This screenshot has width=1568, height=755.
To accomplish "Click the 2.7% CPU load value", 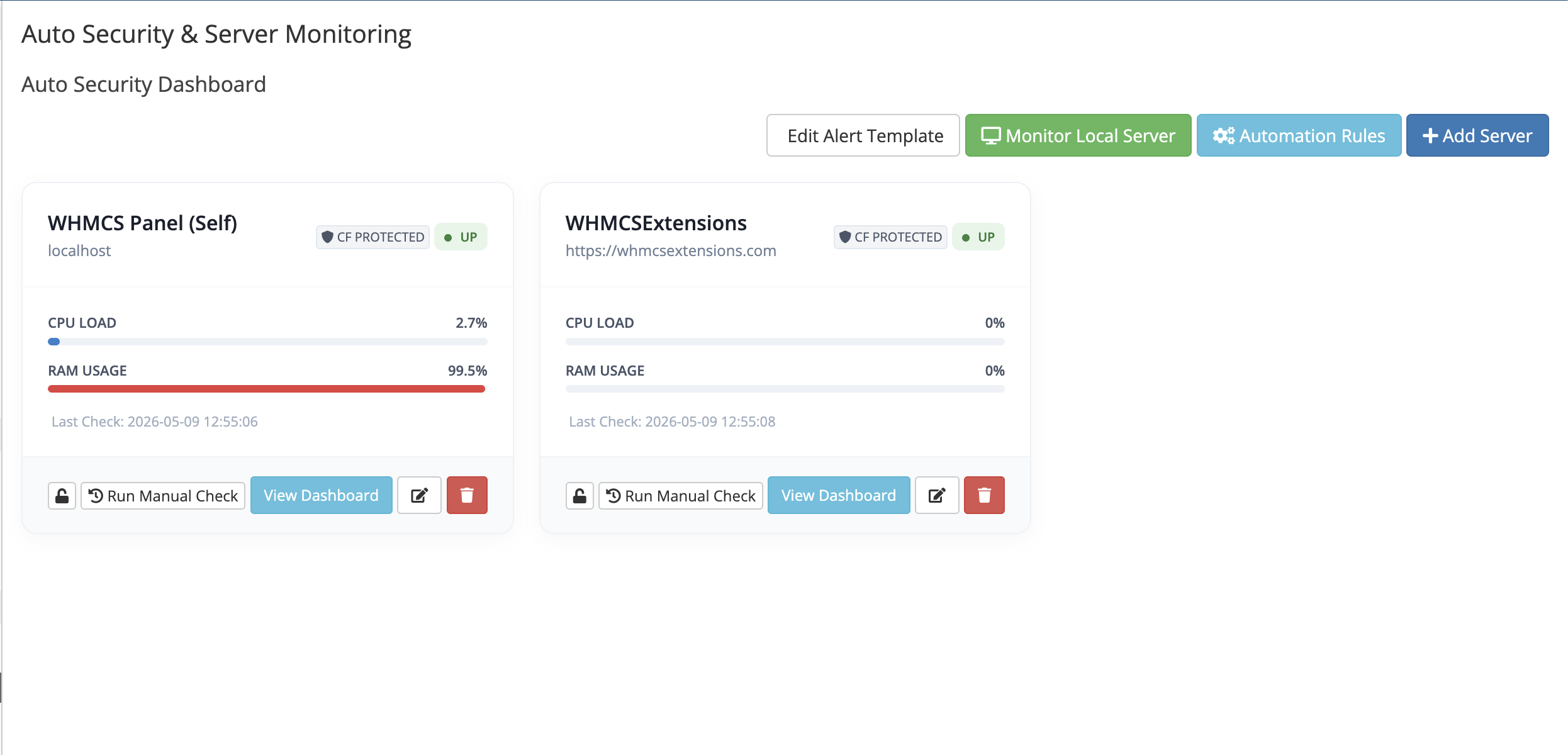I will click(x=471, y=323).
